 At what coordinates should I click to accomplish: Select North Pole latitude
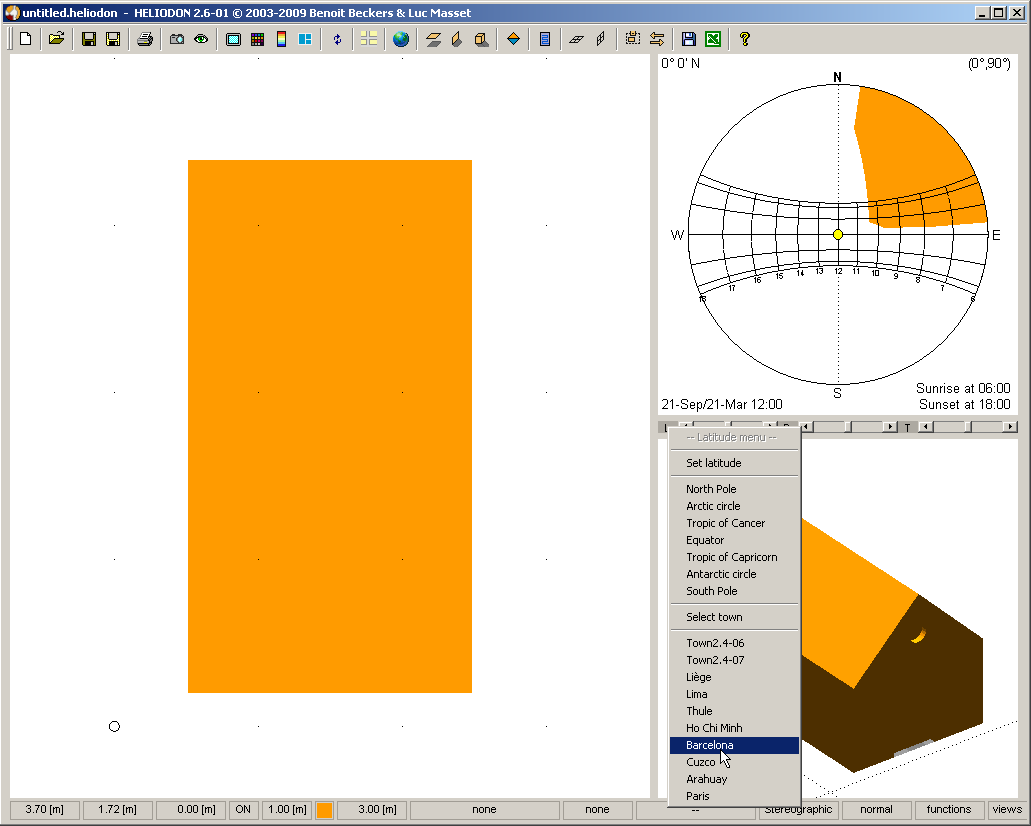click(734, 489)
